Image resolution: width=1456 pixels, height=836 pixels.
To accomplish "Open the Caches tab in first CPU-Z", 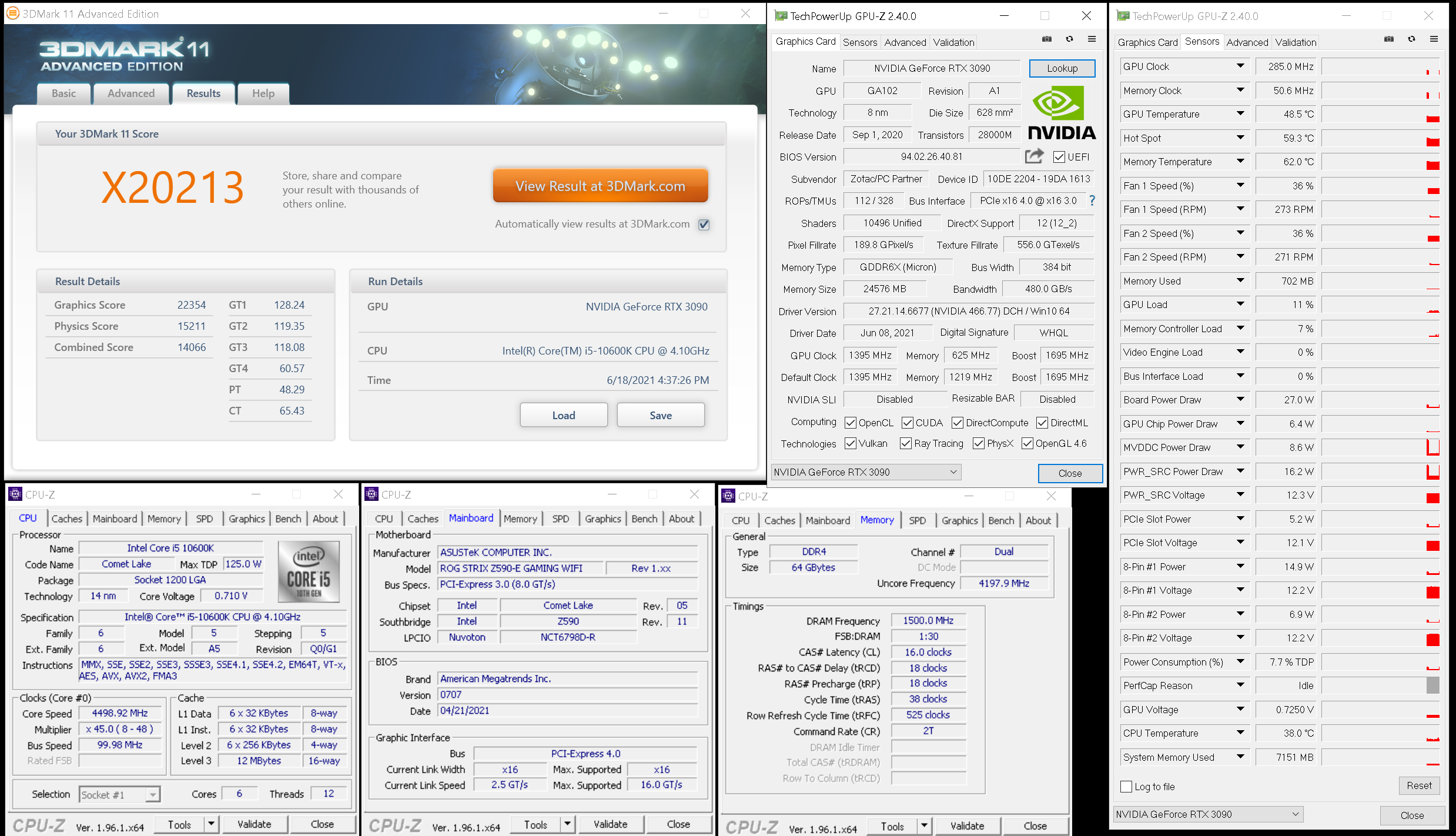I will [66, 519].
